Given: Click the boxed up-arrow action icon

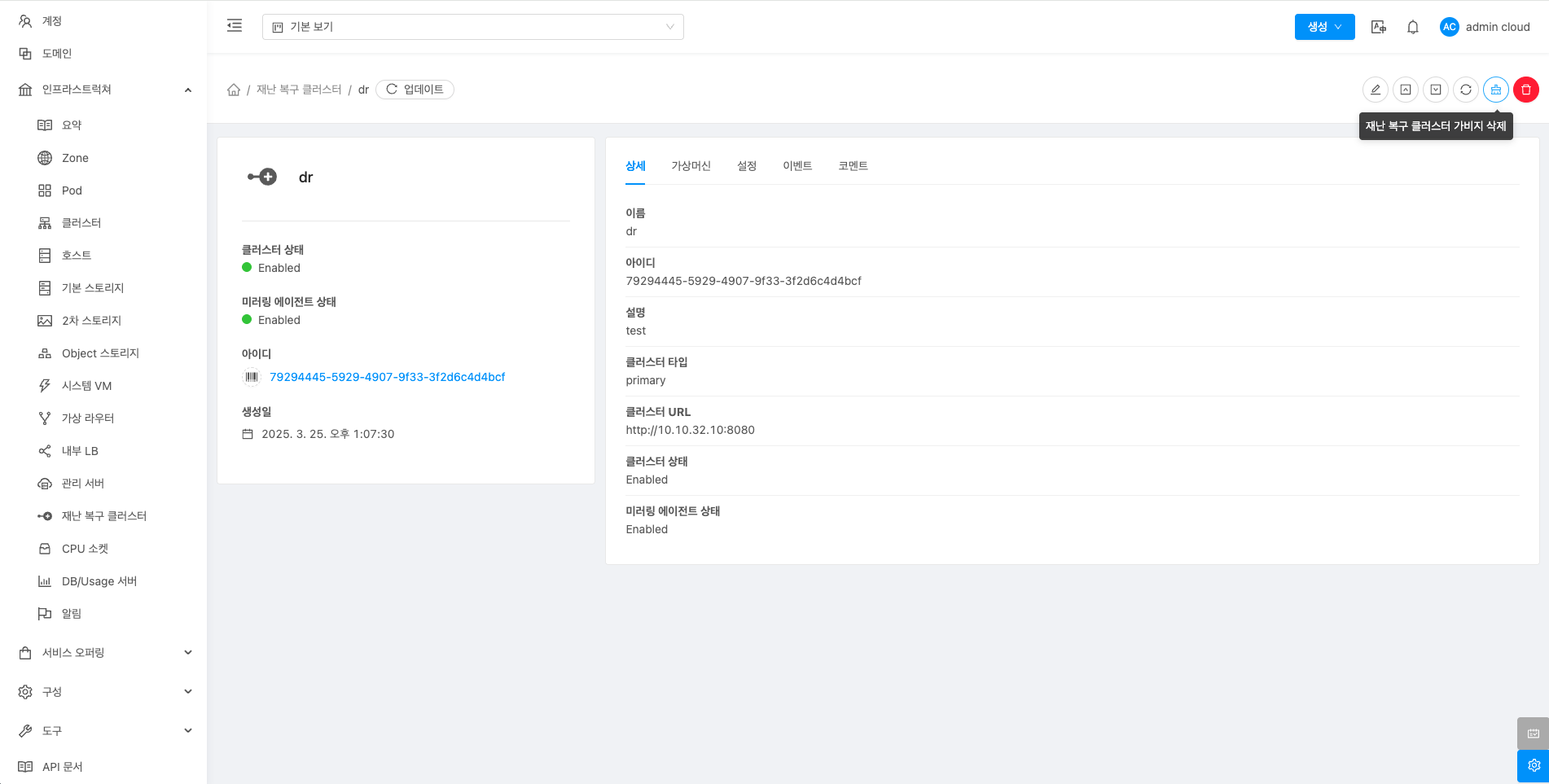Looking at the screenshot, I should 1405,90.
